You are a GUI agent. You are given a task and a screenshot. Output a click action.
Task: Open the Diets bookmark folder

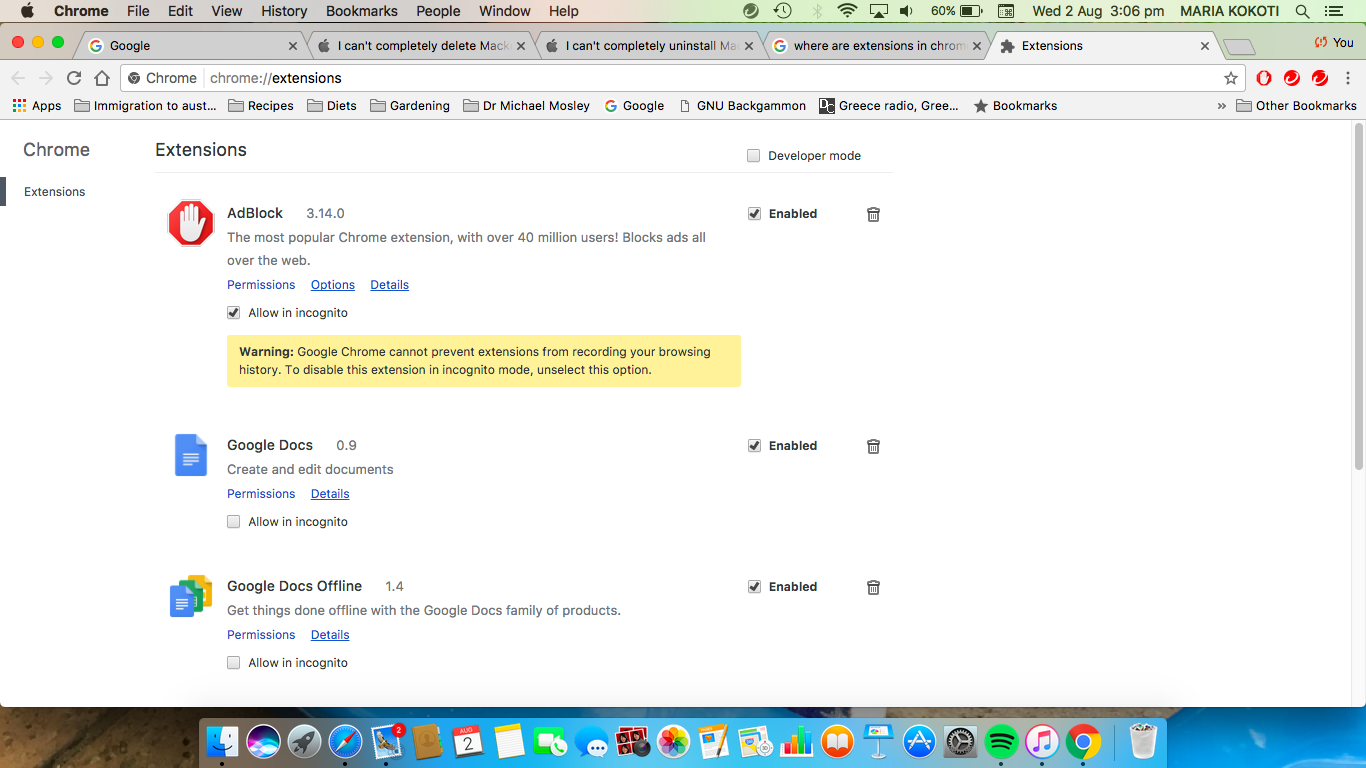332,105
